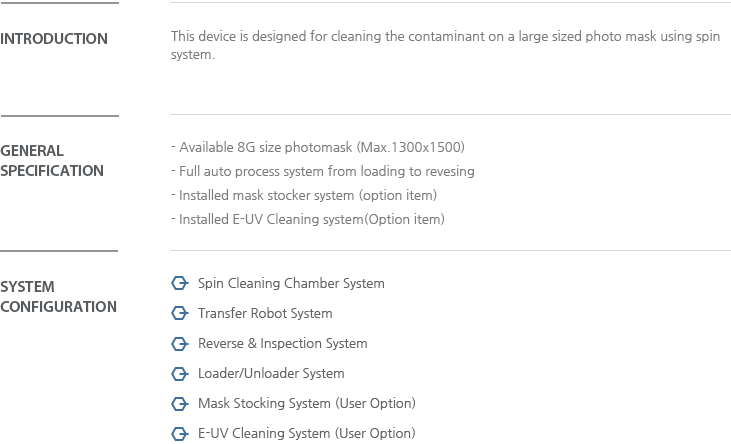731x444 pixels.
Task: Click Reverse & Inspection System item
Action: pyautogui.click(x=283, y=344)
